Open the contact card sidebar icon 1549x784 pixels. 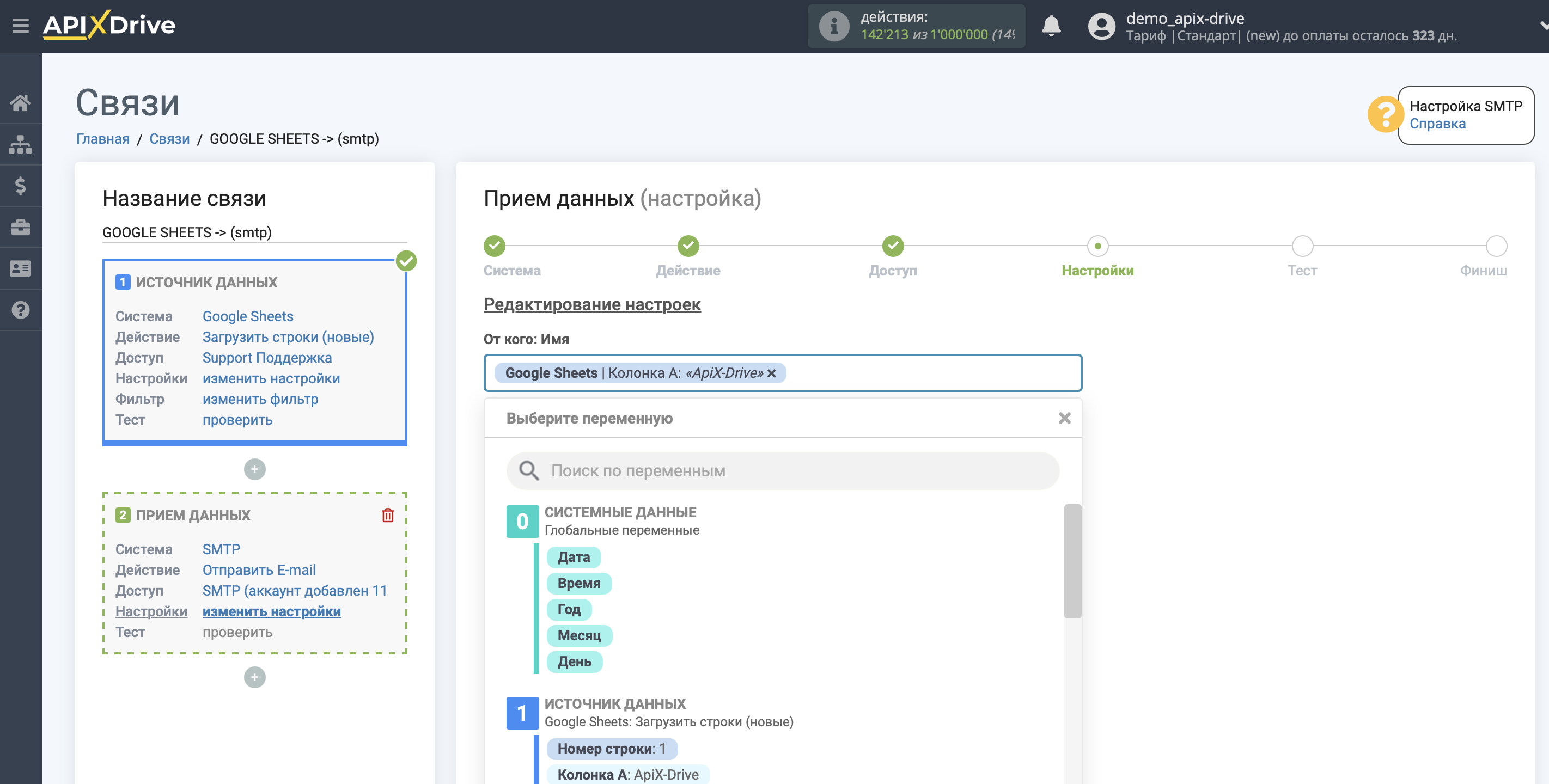coord(21,269)
